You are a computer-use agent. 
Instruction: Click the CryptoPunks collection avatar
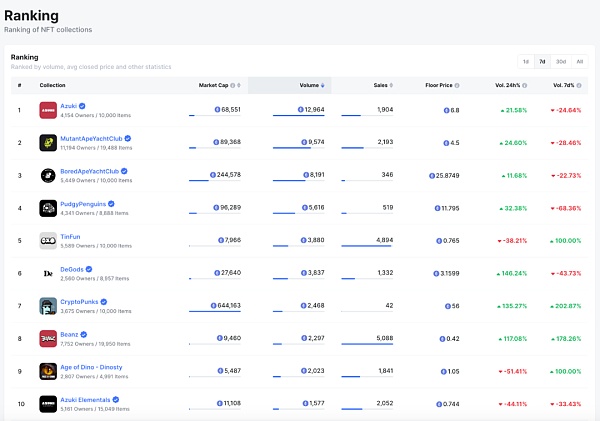click(x=48, y=305)
